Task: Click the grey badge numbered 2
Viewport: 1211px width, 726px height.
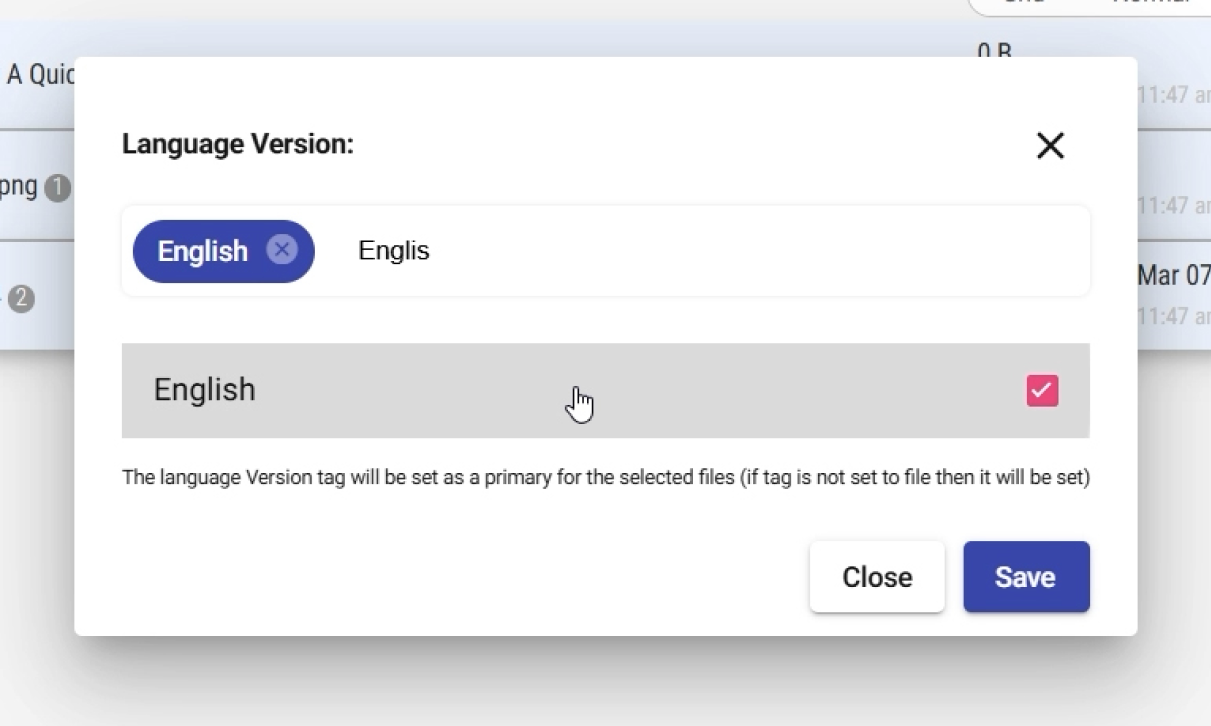Action: (22, 298)
